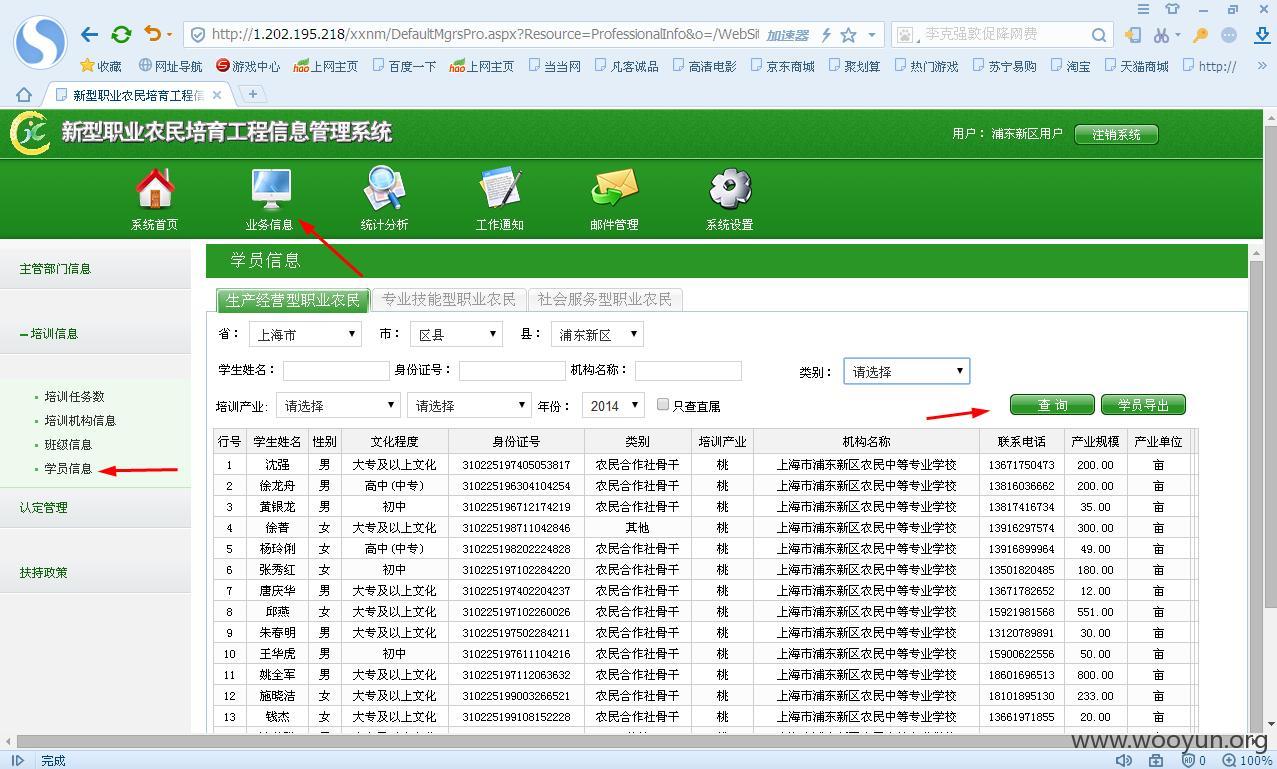Screen dimensions: 1277x769
Task: Focus the 身份证号 input field
Action: click(512, 370)
